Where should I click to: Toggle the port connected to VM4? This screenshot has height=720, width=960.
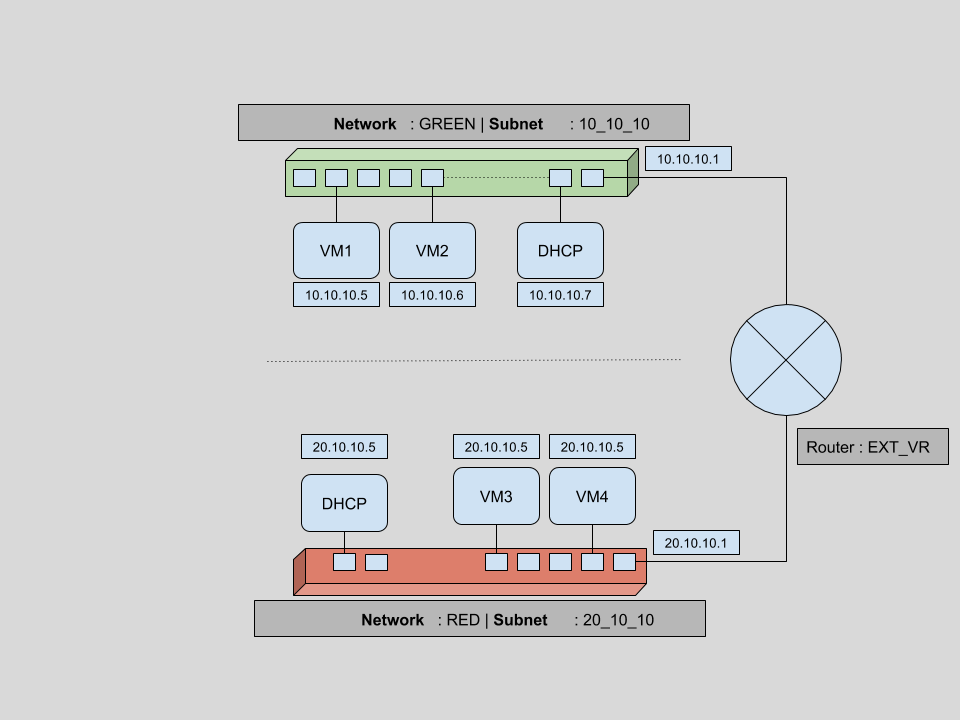coord(593,563)
